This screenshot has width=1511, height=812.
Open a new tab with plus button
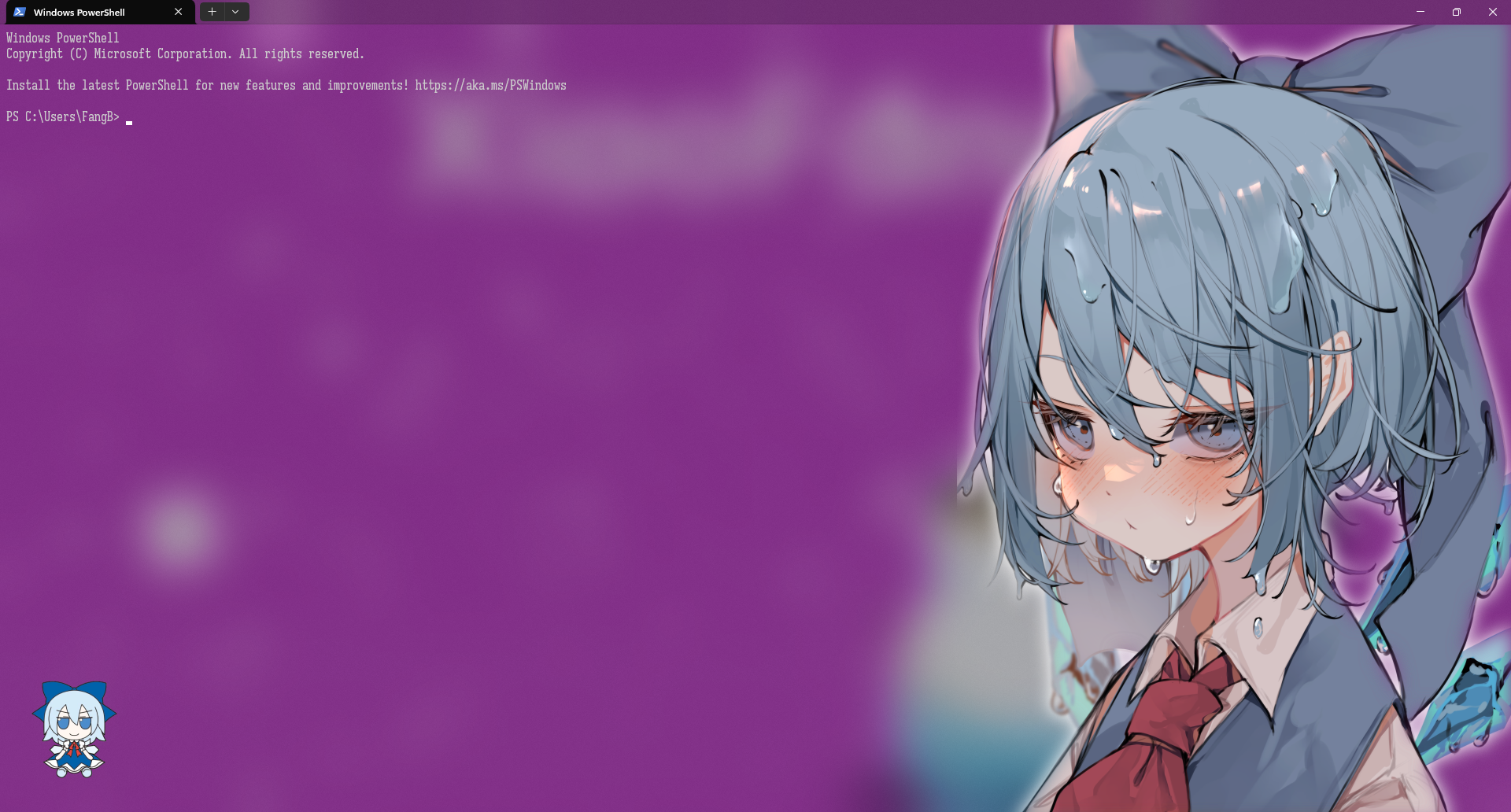pos(212,12)
